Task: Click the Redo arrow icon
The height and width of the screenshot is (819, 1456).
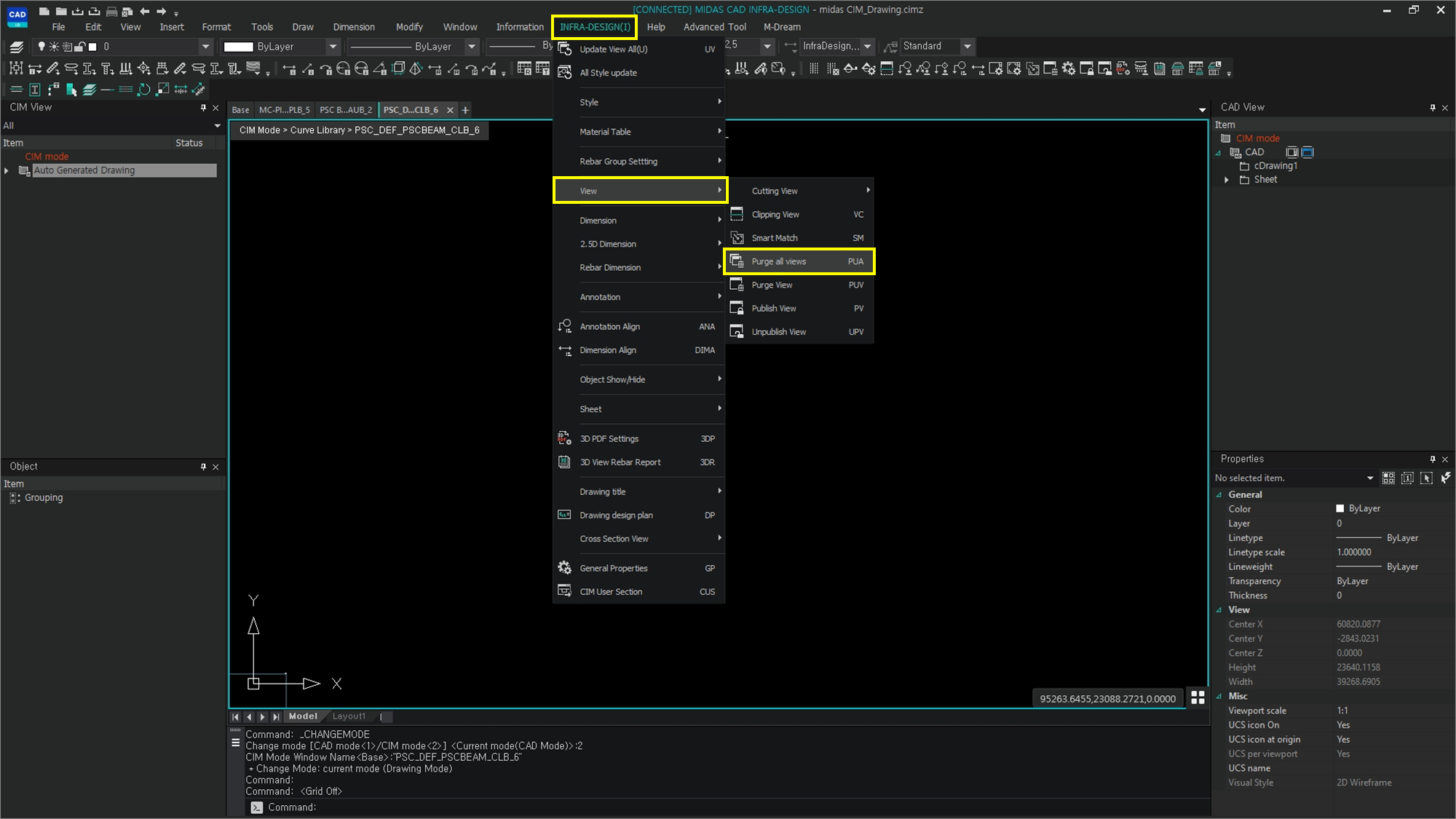Action: 161,11
